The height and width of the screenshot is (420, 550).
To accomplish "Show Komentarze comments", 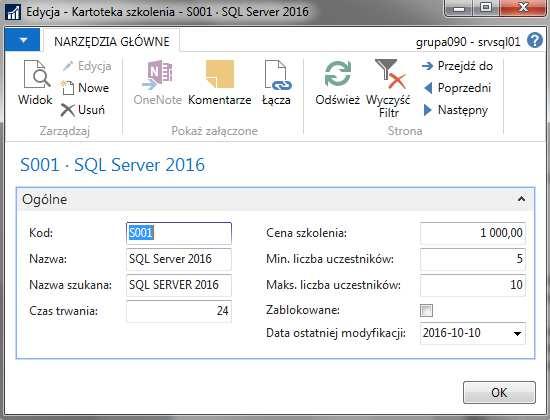I will [220, 83].
